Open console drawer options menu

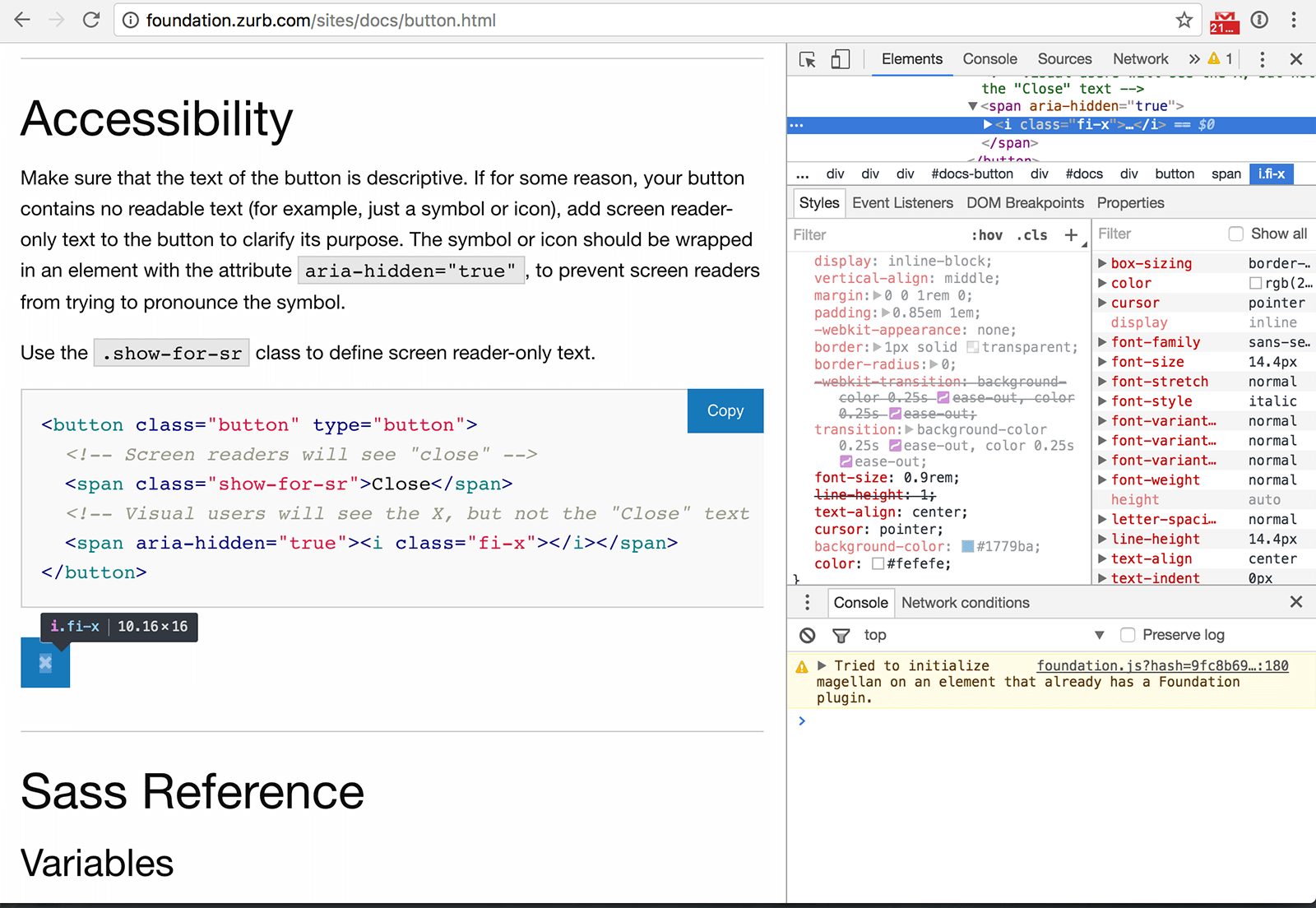[x=807, y=603]
